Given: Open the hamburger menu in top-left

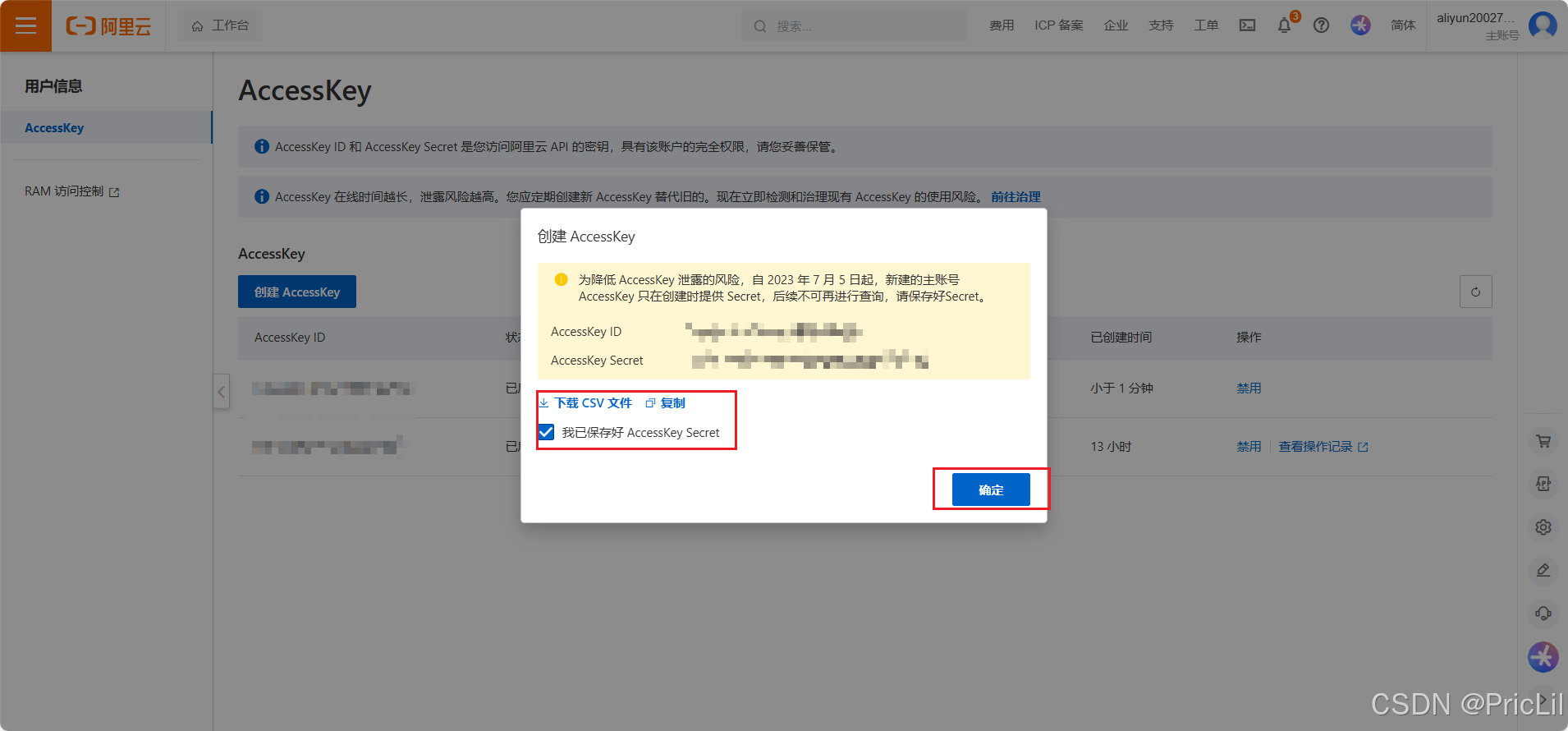Looking at the screenshot, I should [x=25, y=25].
